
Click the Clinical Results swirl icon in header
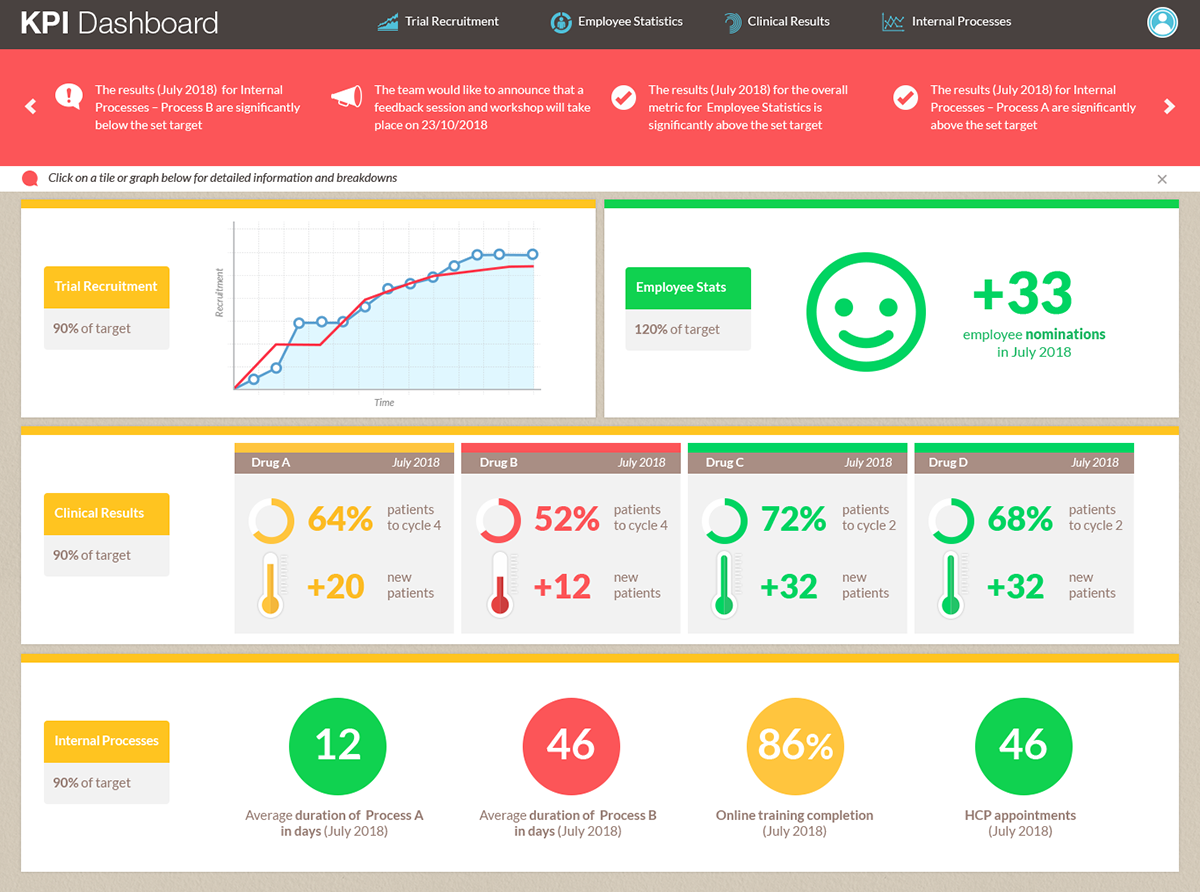pyautogui.click(x=732, y=22)
